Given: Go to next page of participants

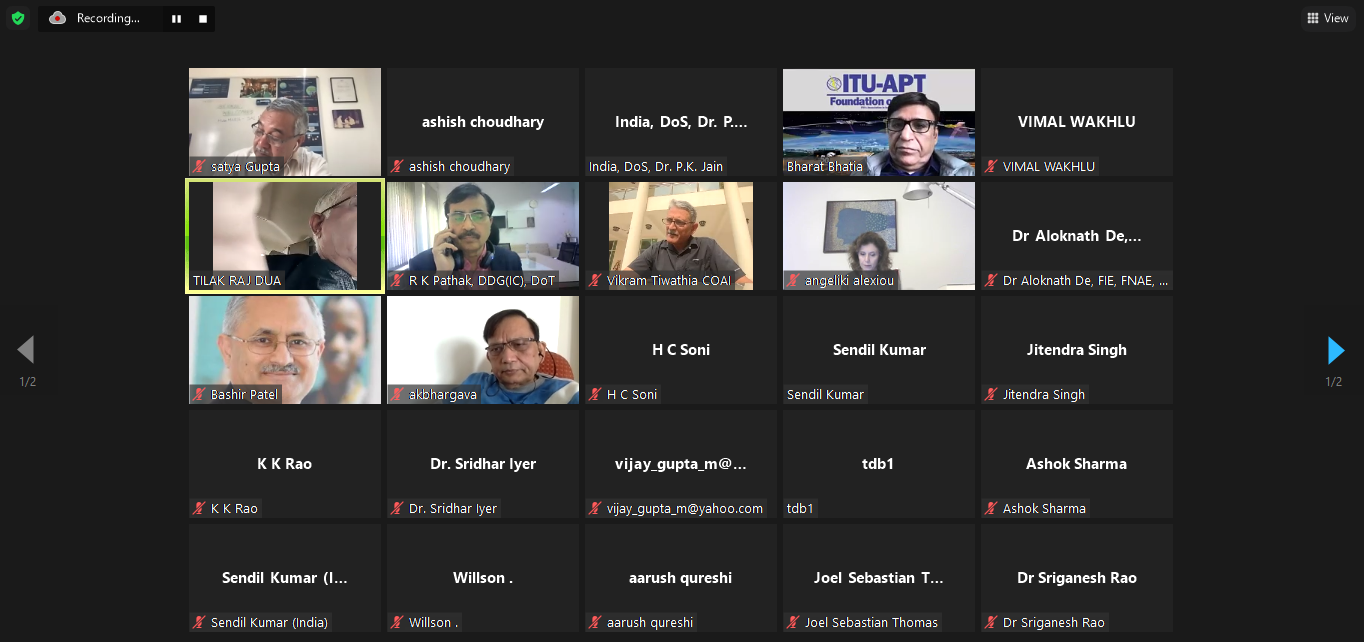Looking at the screenshot, I should [x=1335, y=350].
